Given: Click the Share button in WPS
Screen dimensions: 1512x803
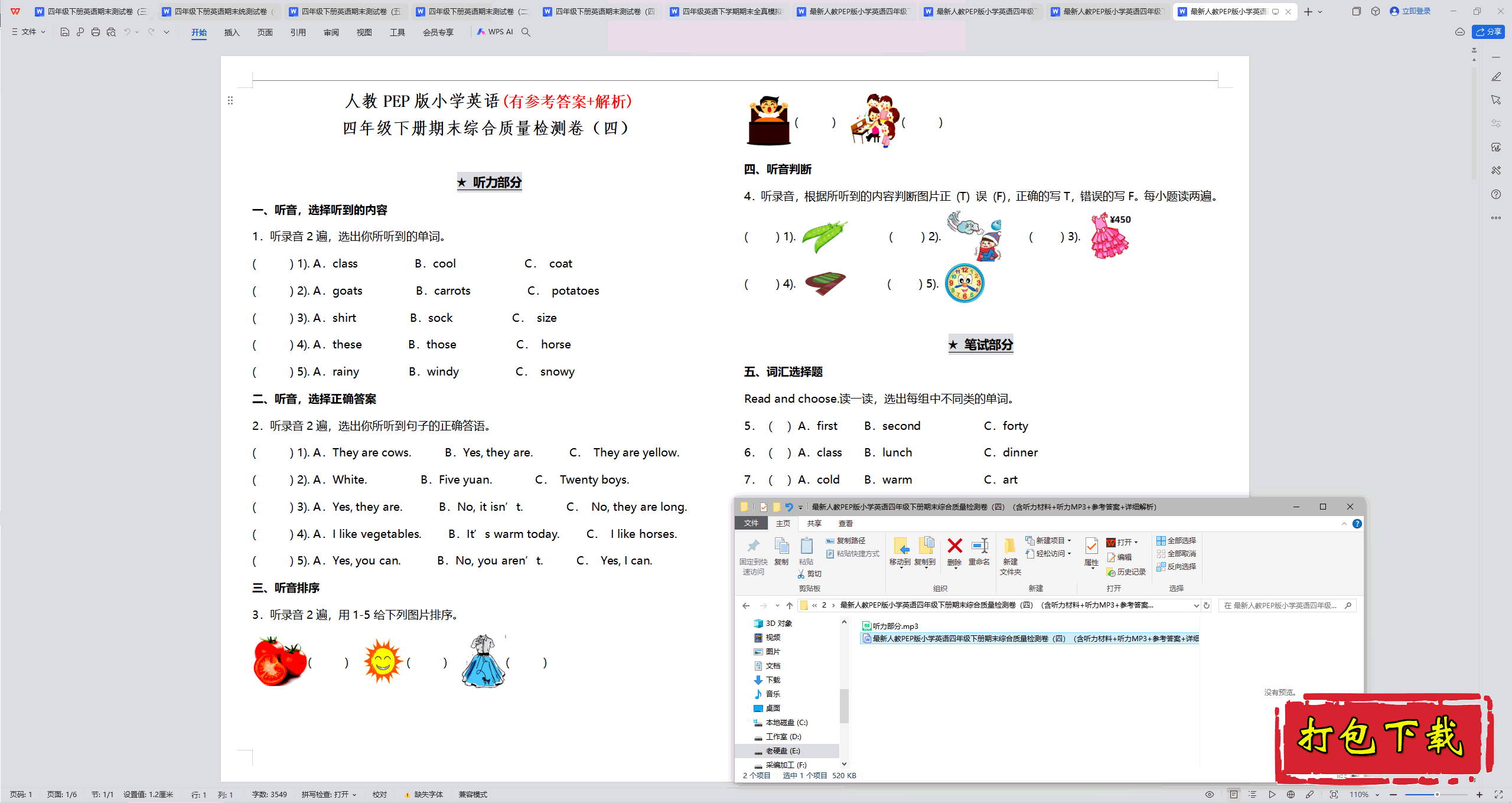Looking at the screenshot, I should [x=1488, y=32].
